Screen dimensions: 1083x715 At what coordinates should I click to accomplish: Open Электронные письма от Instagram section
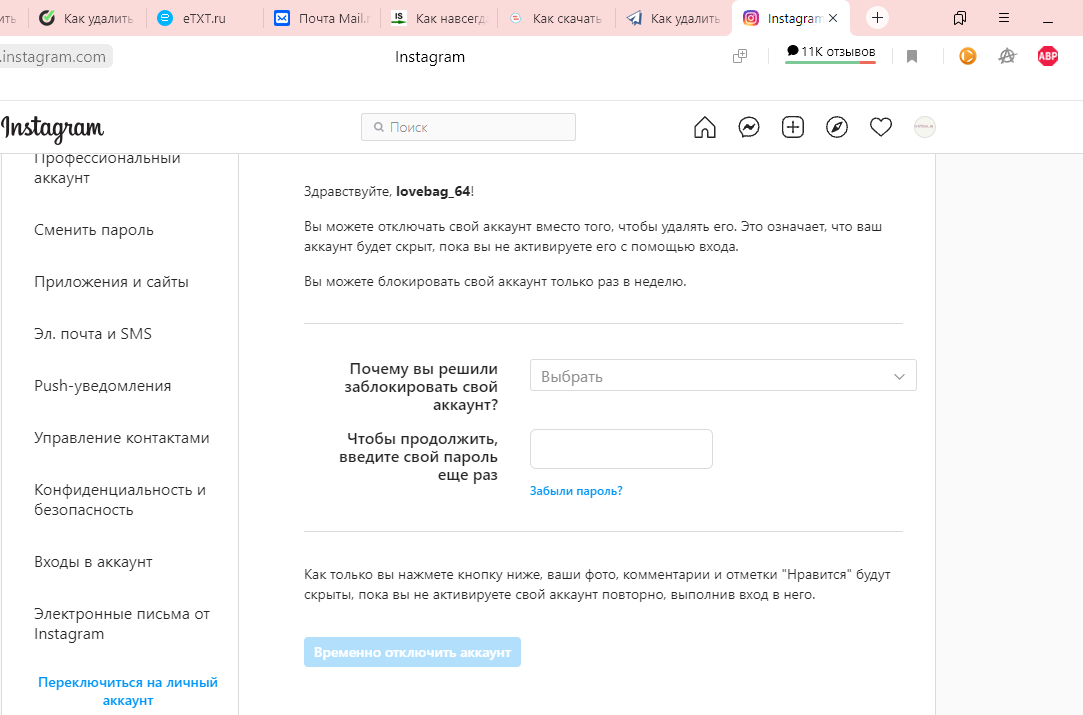click(122, 624)
